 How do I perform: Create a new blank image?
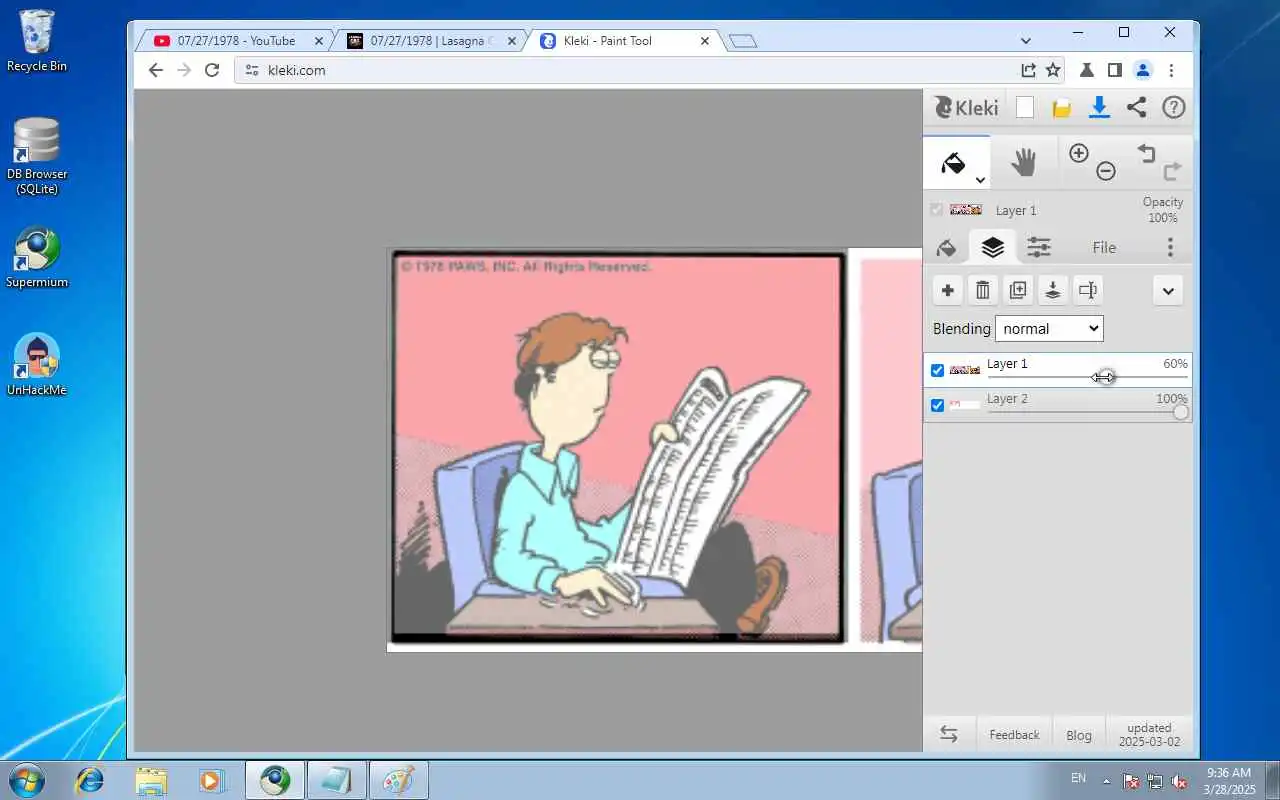point(1024,107)
